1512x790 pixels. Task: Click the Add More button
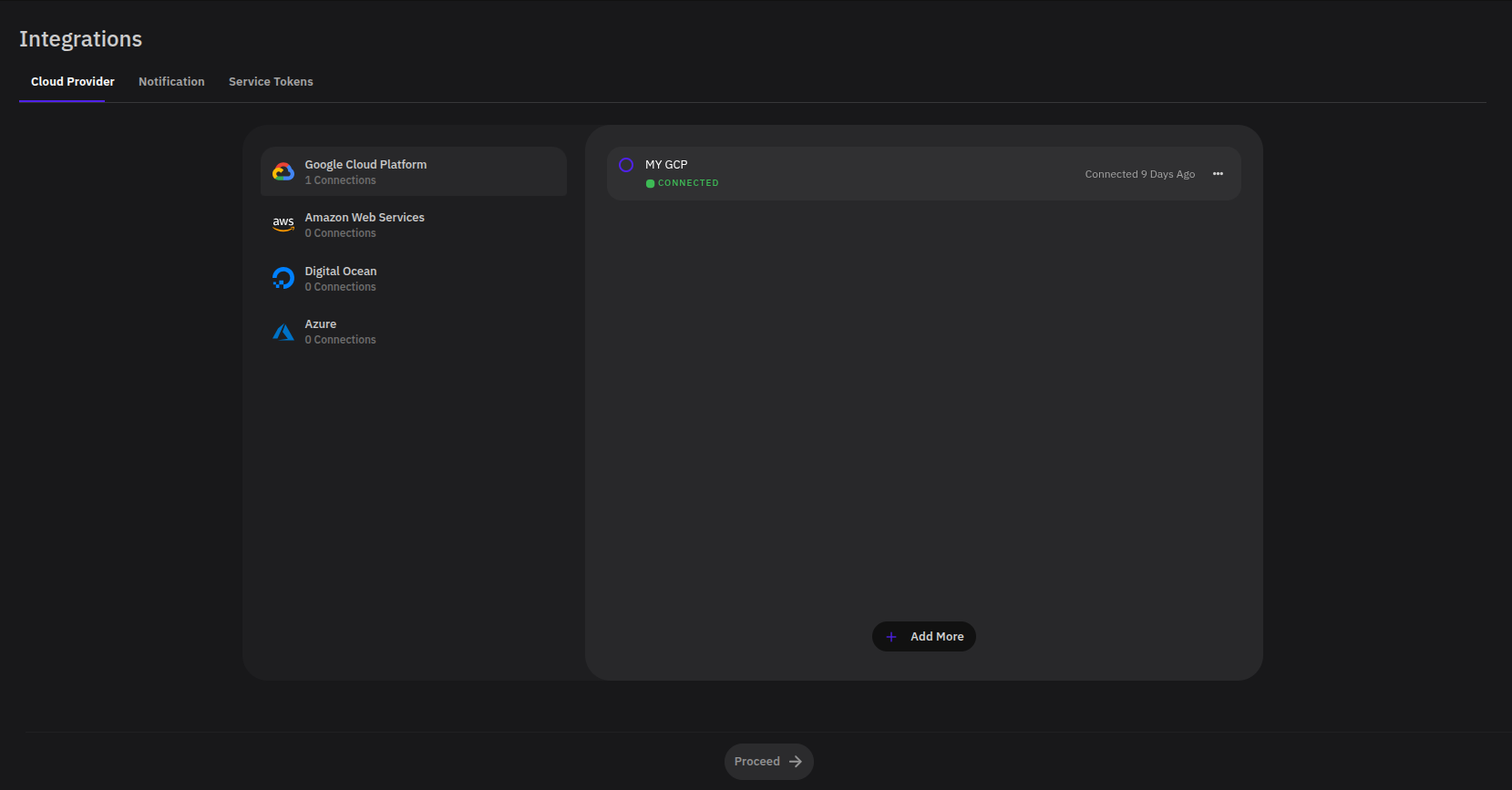924,637
